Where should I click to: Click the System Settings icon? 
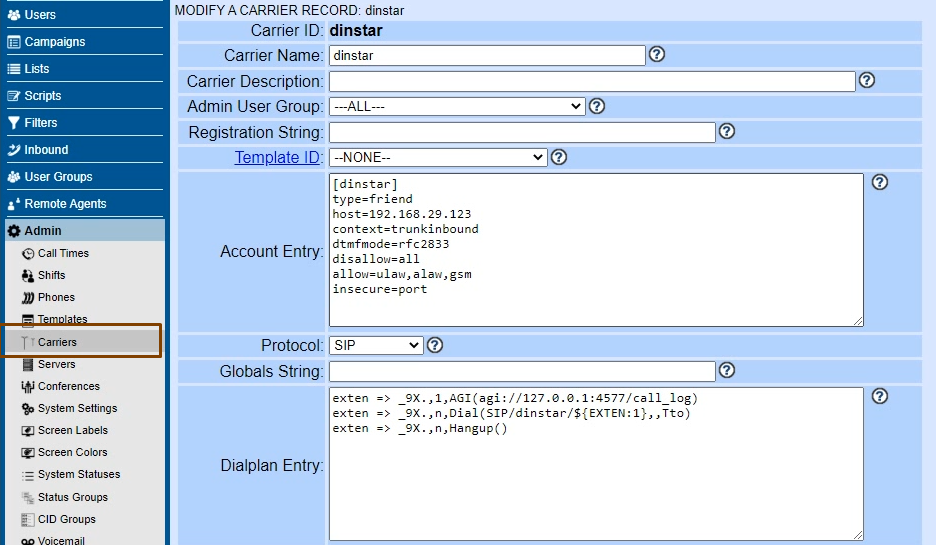28,409
